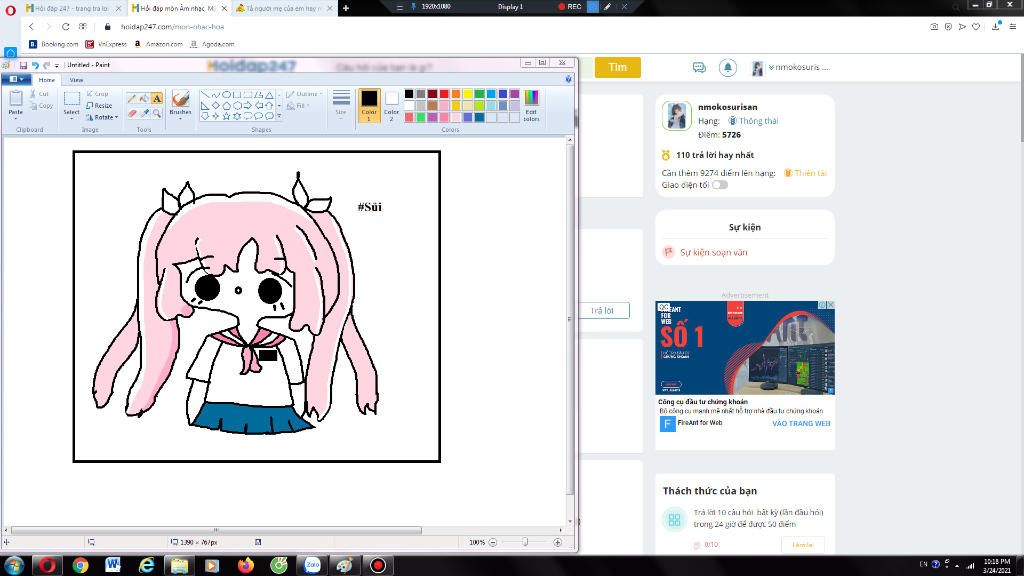Open the Shapes gallery more arrow
The width and height of the screenshot is (1024, 576).
click(280, 116)
